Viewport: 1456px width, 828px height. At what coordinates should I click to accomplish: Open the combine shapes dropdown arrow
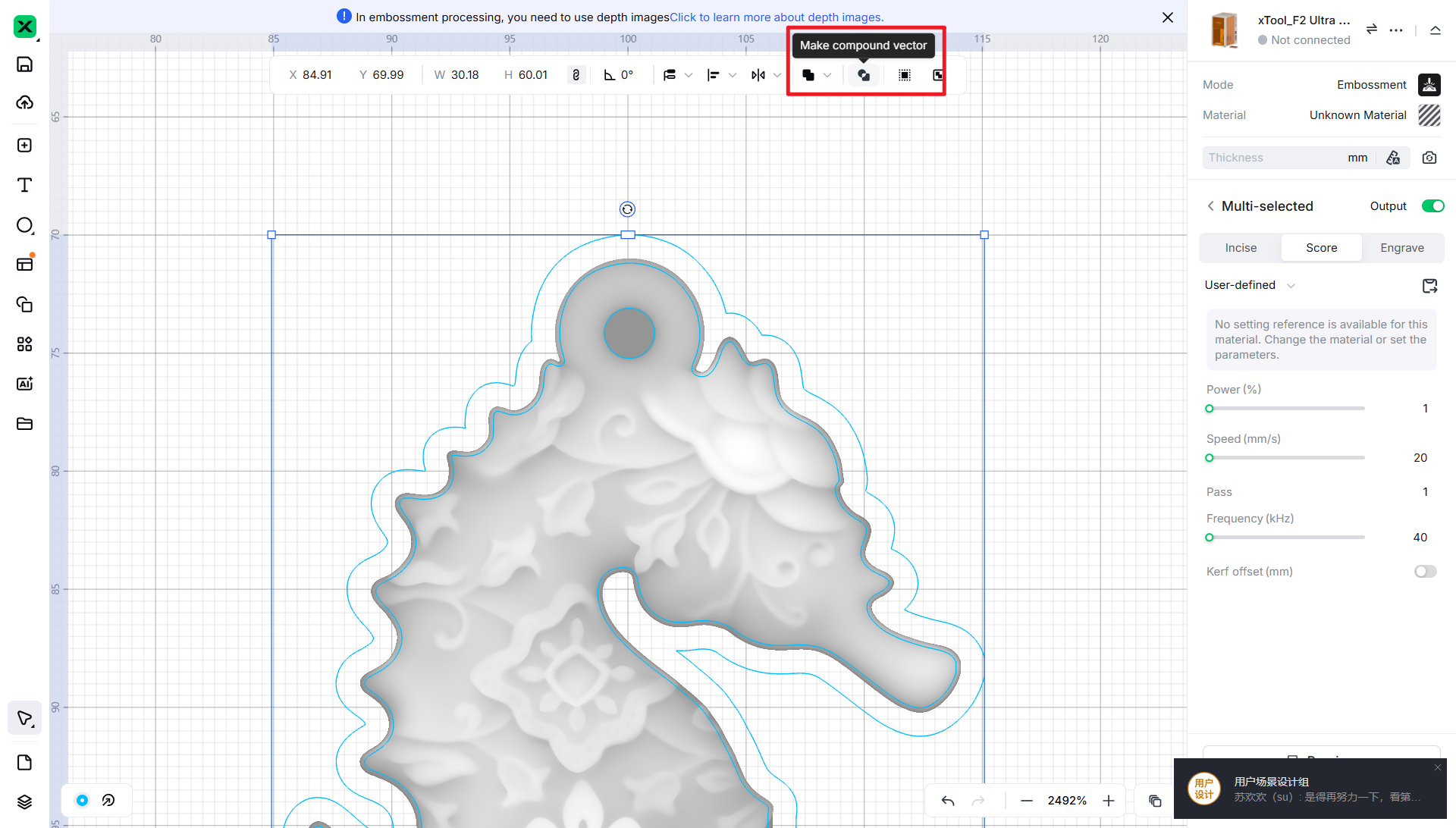click(x=827, y=75)
